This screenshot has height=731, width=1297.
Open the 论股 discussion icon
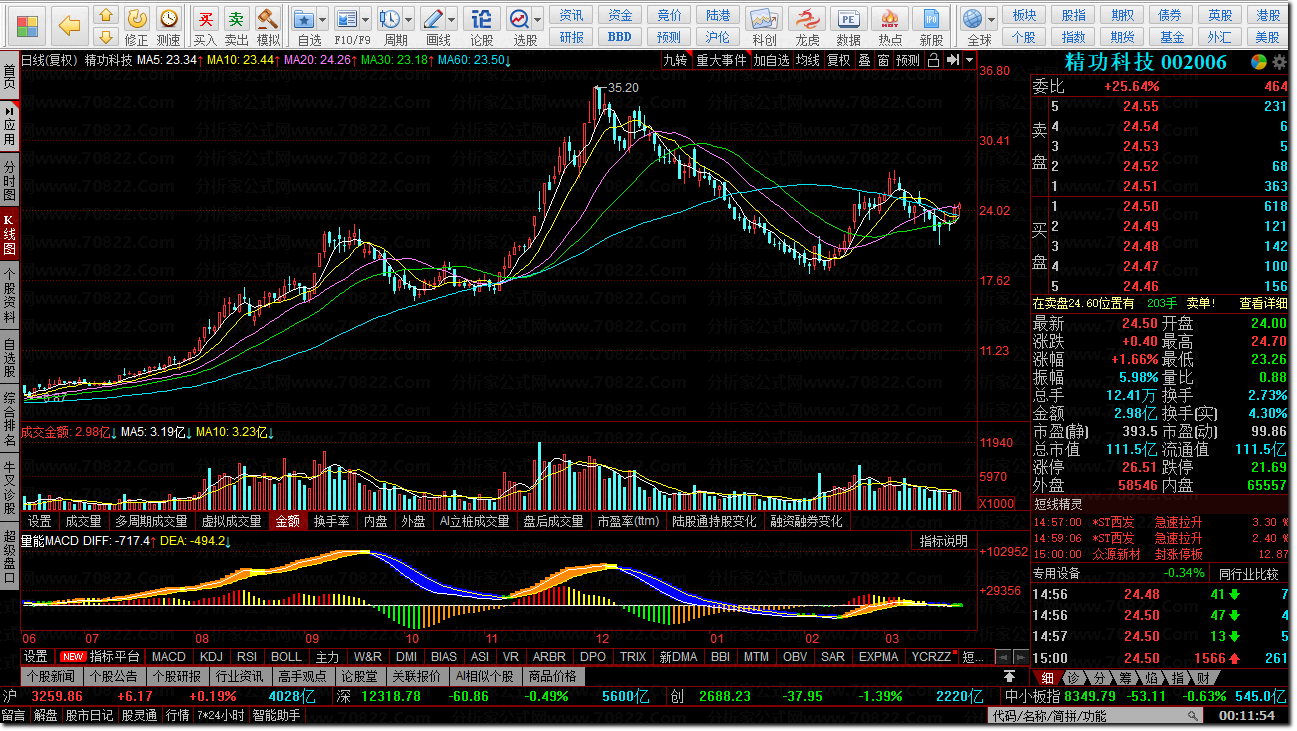pos(481,18)
